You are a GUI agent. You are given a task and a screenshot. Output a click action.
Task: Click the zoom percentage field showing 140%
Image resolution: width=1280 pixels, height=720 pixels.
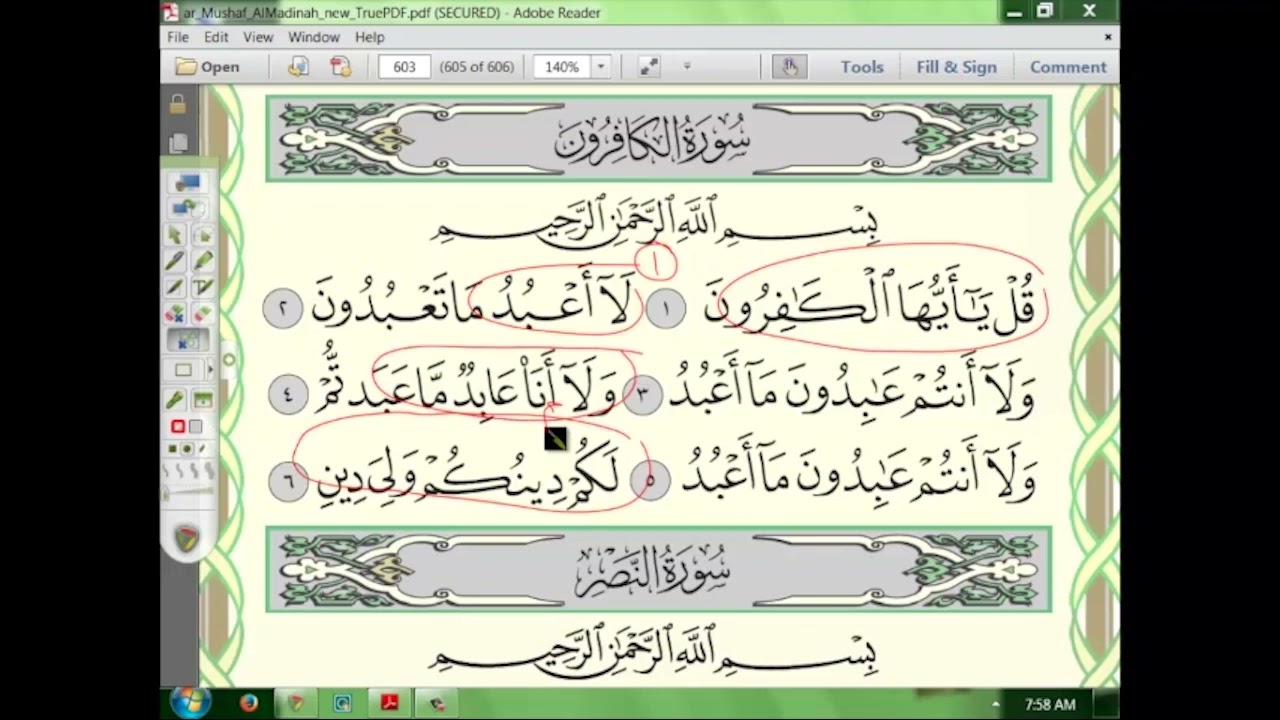click(561, 67)
